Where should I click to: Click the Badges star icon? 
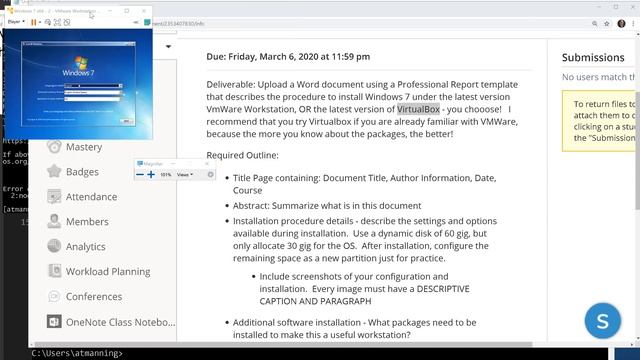point(54,171)
